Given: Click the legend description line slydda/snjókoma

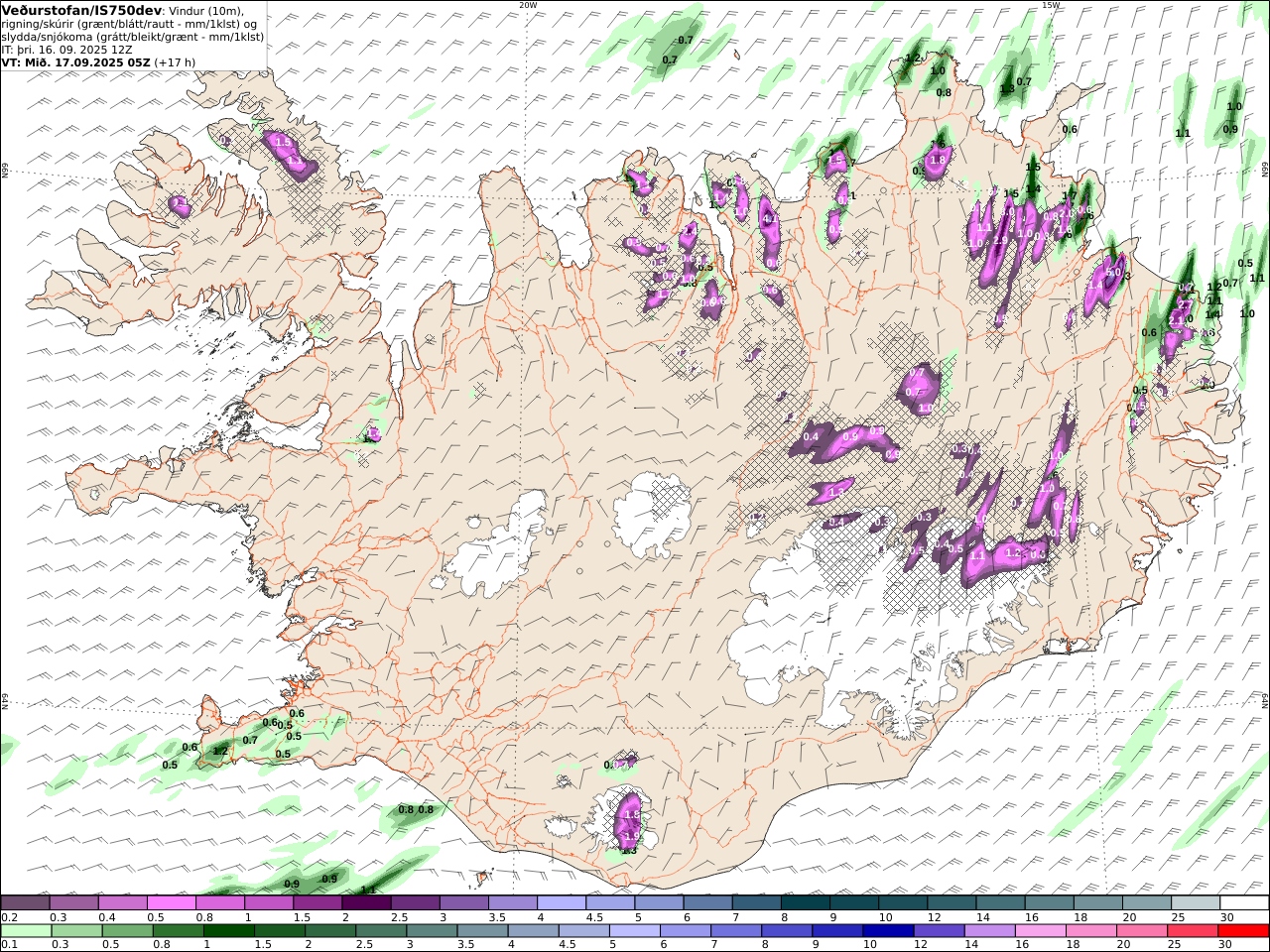Looking at the screenshot, I should pyautogui.click(x=133, y=36).
